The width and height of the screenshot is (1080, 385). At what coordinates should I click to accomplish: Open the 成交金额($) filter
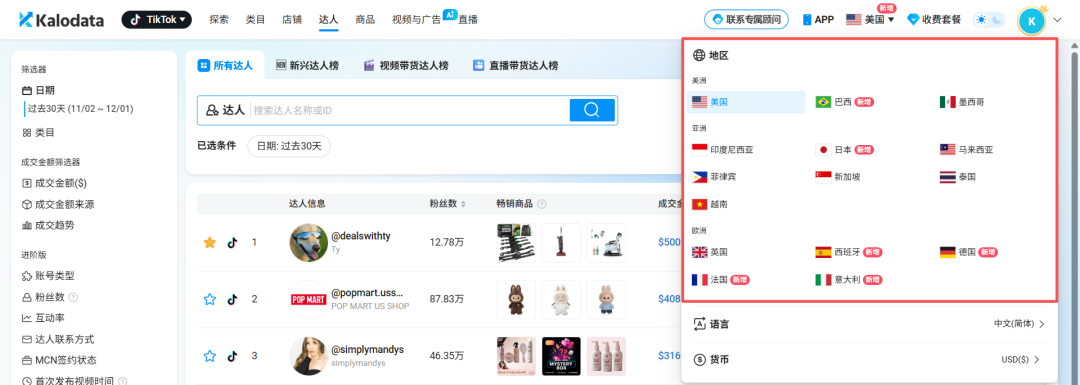click(54, 183)
